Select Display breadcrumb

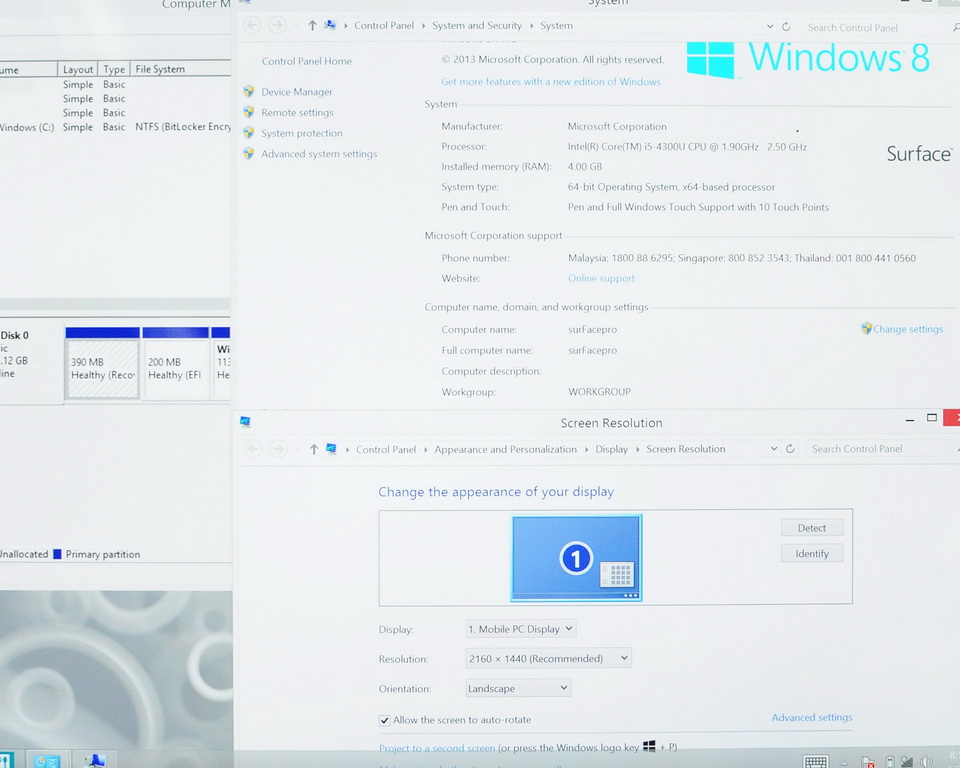tap(612, 450)
